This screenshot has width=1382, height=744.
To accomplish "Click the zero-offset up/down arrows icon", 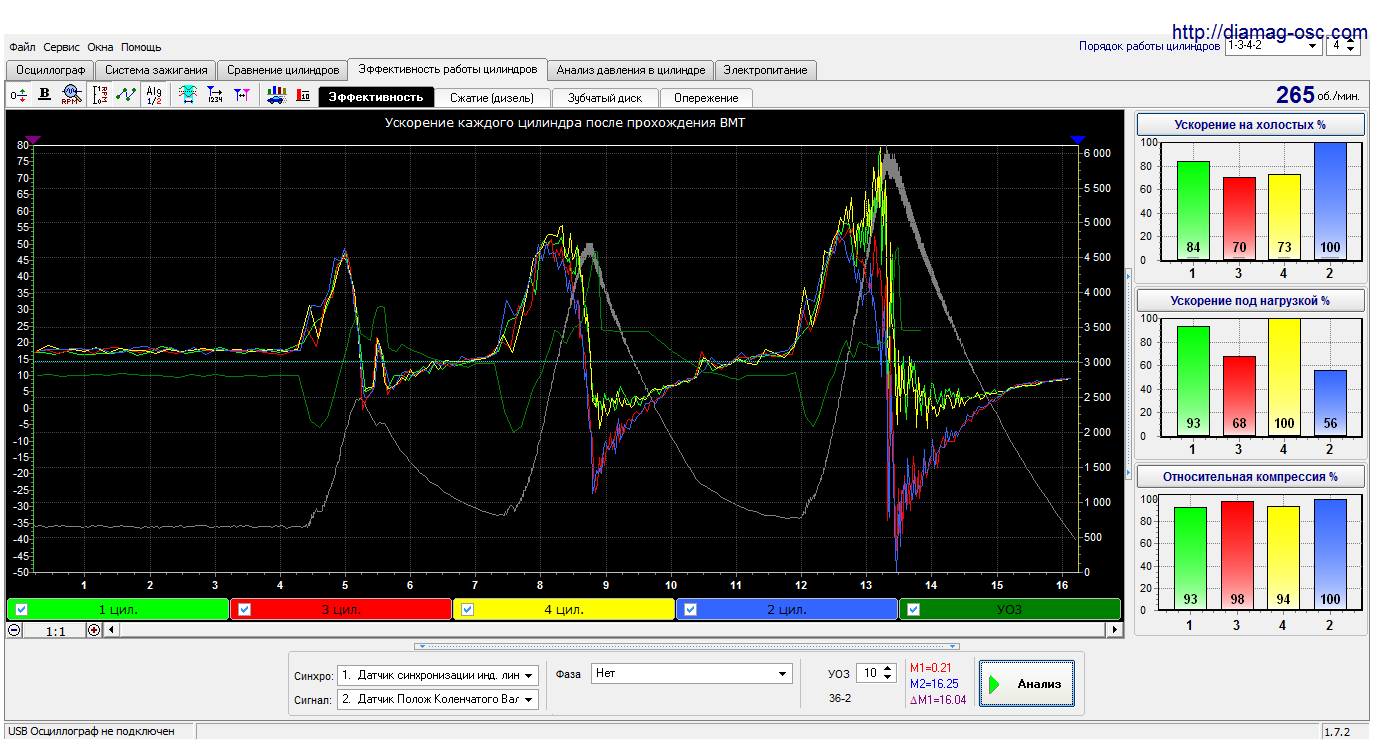I will click(19, 95).
